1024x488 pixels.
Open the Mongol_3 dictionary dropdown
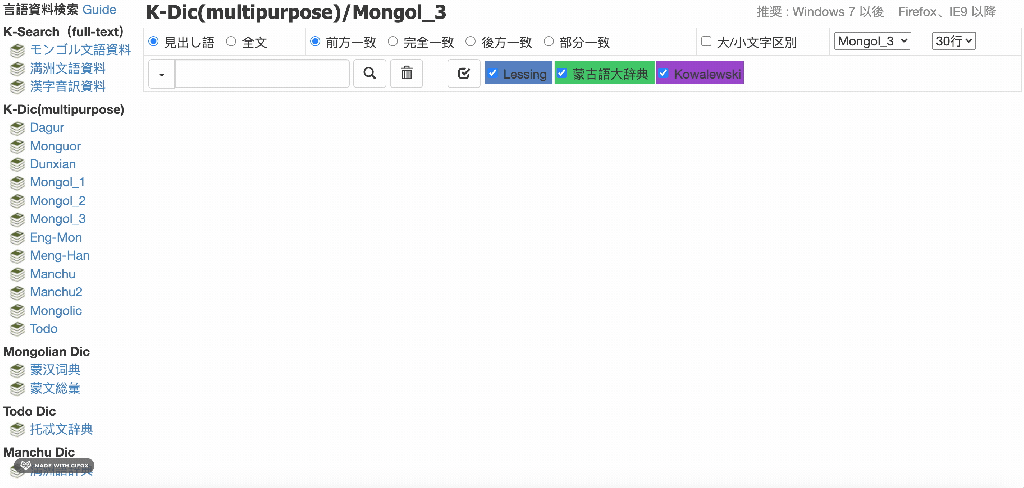(872, 41)
